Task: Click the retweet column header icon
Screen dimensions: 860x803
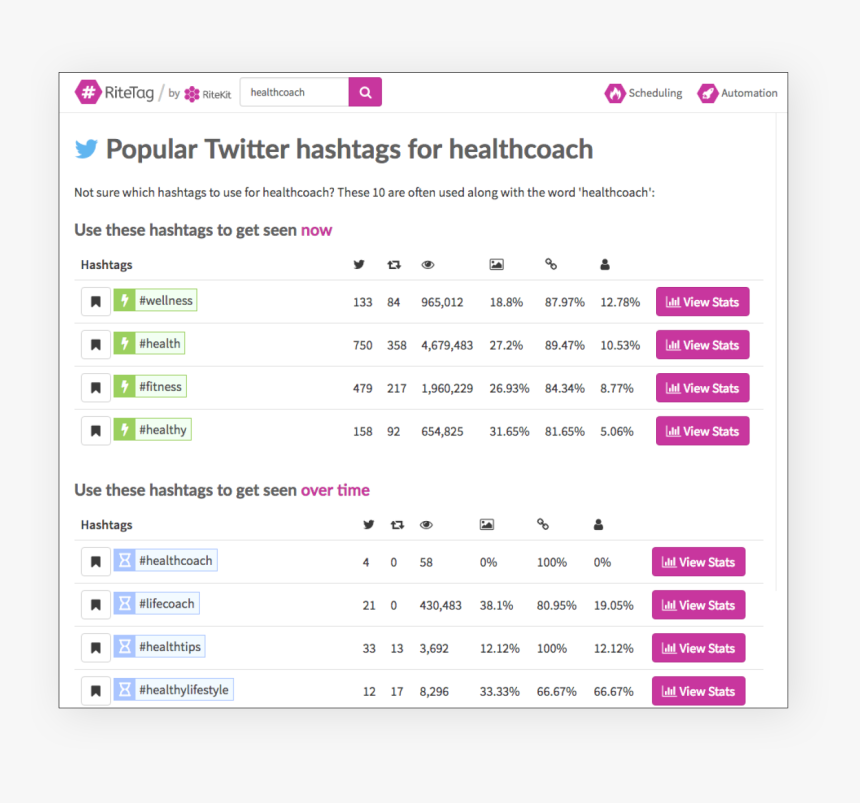Action: [x=394, y=265]
